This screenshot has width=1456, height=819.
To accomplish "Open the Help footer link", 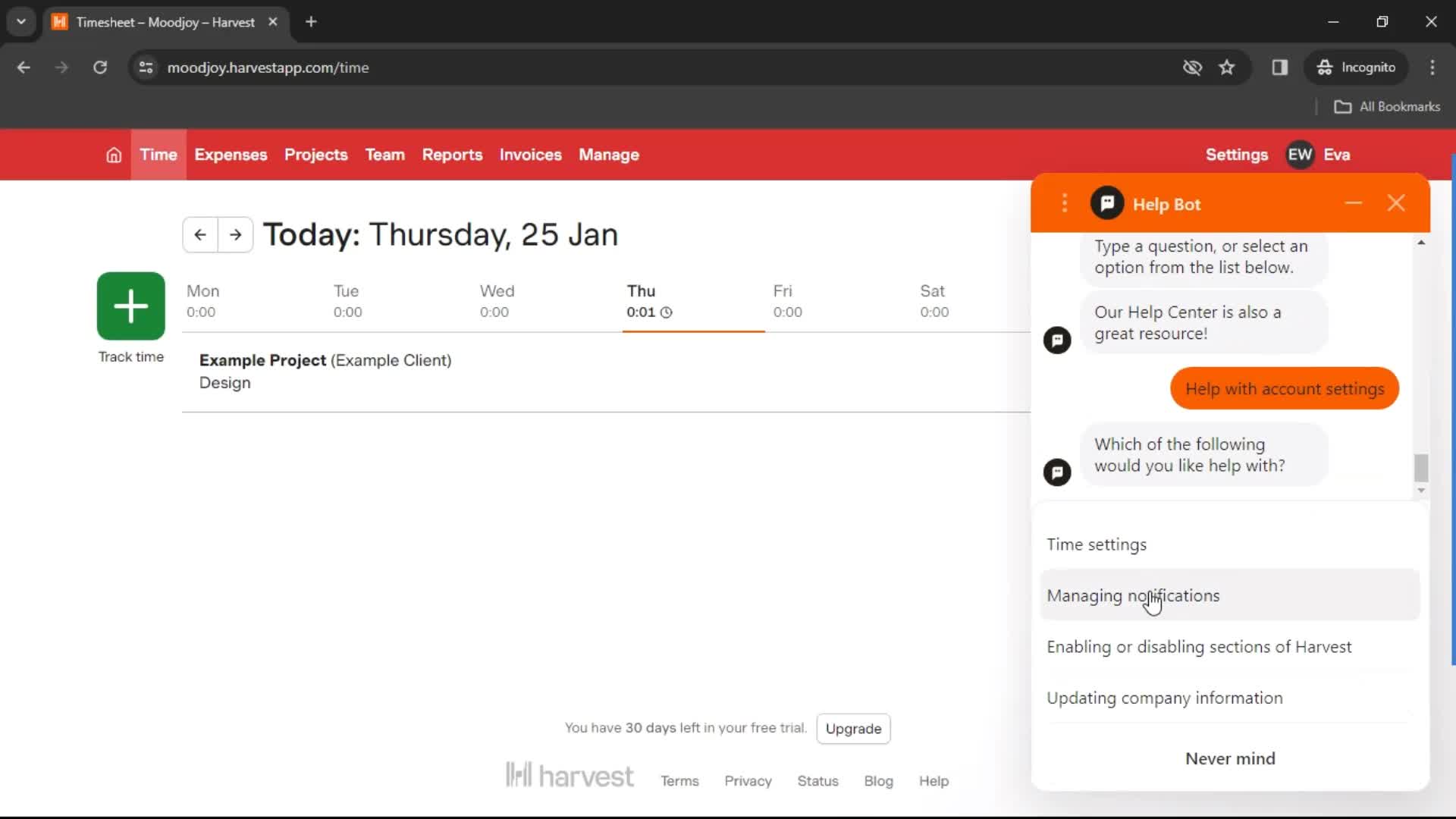I will 934,781.
